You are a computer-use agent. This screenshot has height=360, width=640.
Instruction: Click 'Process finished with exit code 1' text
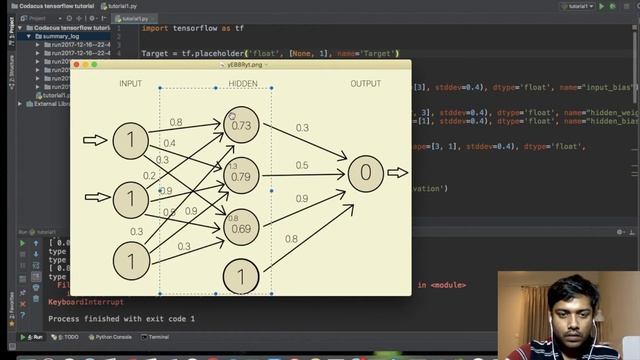[121, 319]
